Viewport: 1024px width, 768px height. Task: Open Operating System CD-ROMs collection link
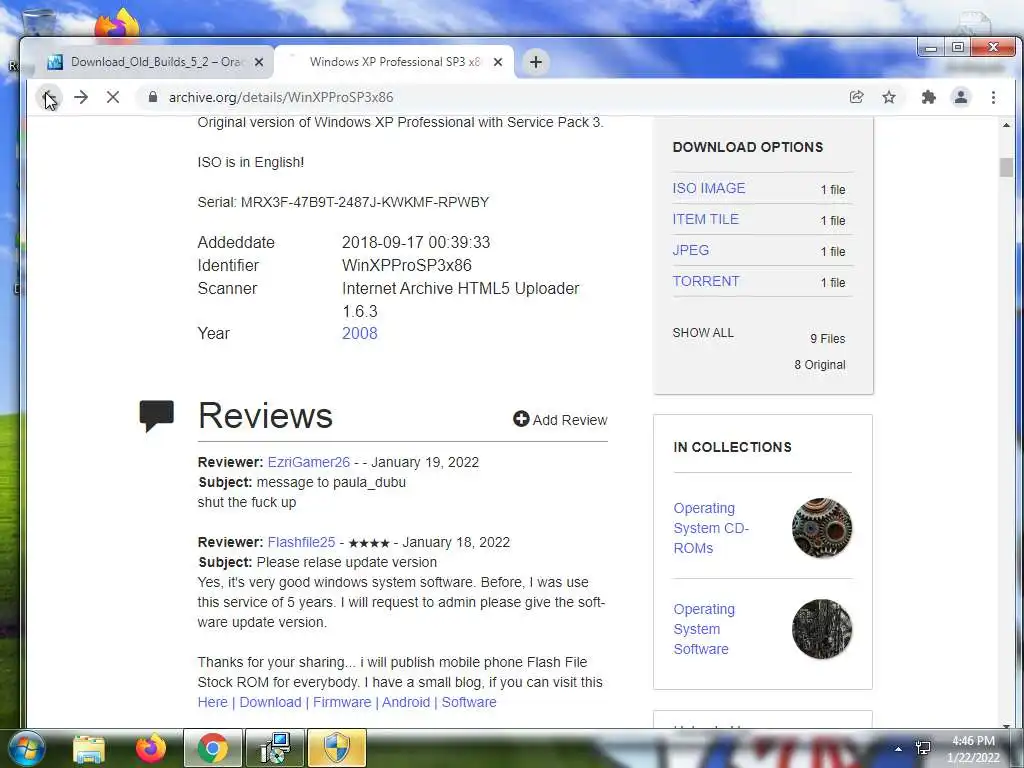[711, 528]
